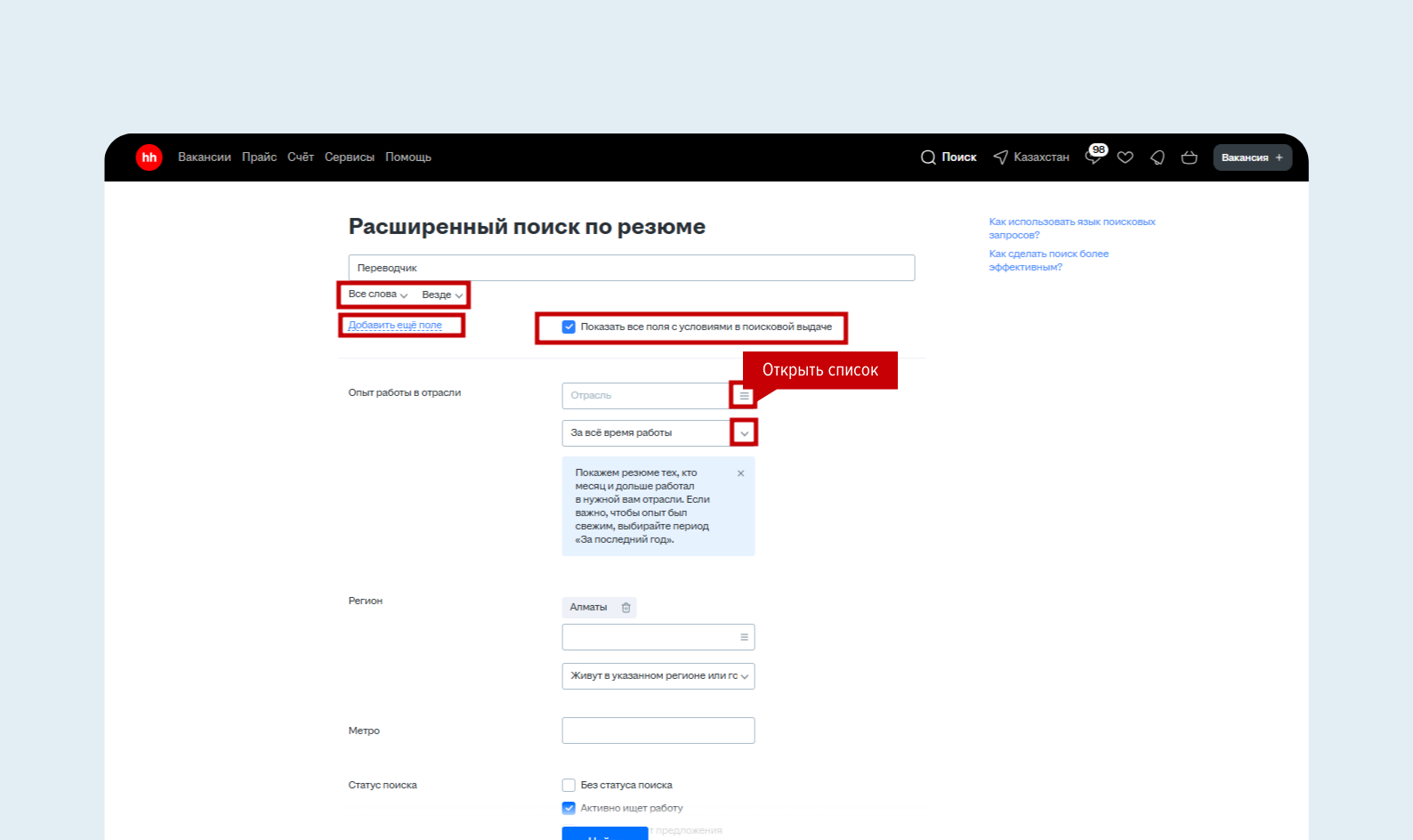Expand the Везде dropdown

point(442,295)
